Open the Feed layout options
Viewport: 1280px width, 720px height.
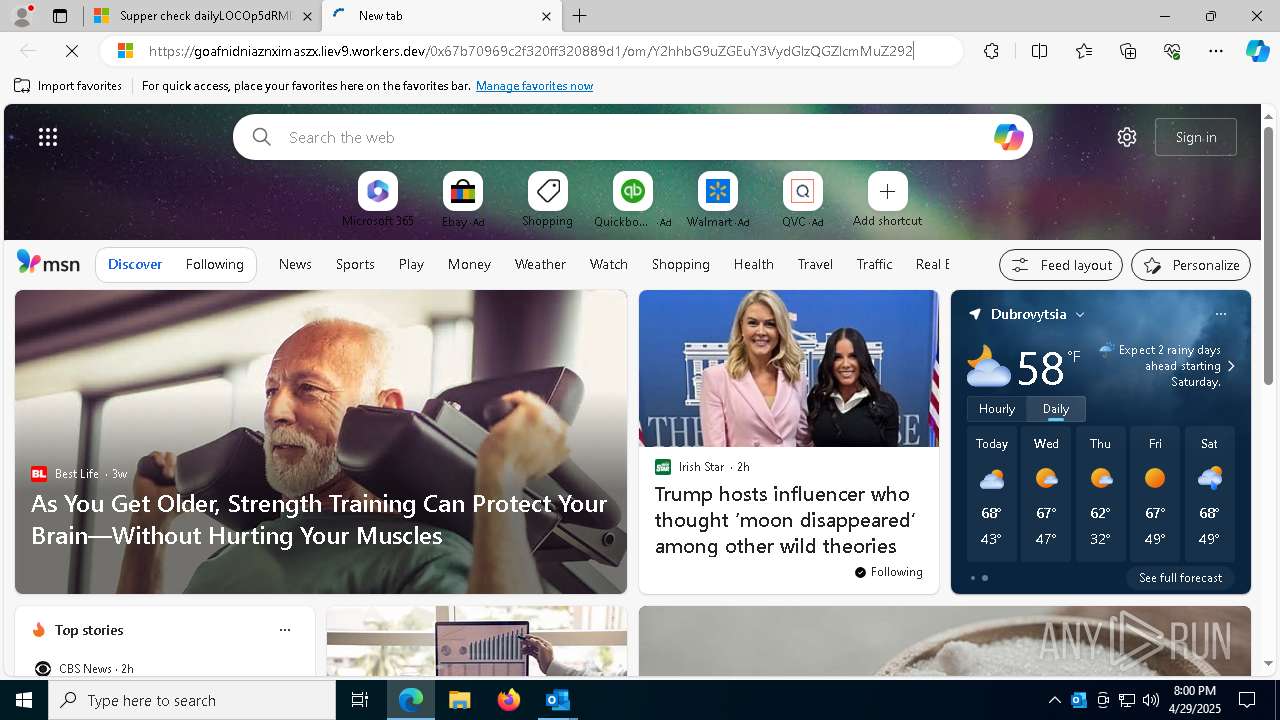tap(1061, 265)
